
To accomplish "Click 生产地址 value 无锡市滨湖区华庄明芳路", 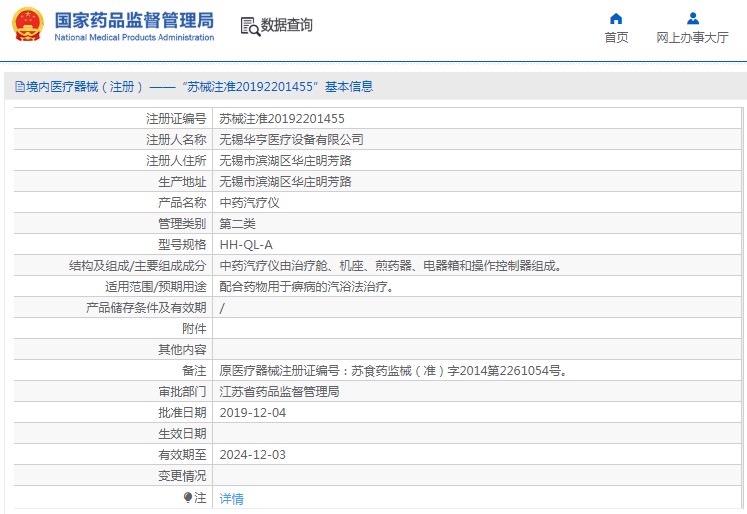I will 285,181.
